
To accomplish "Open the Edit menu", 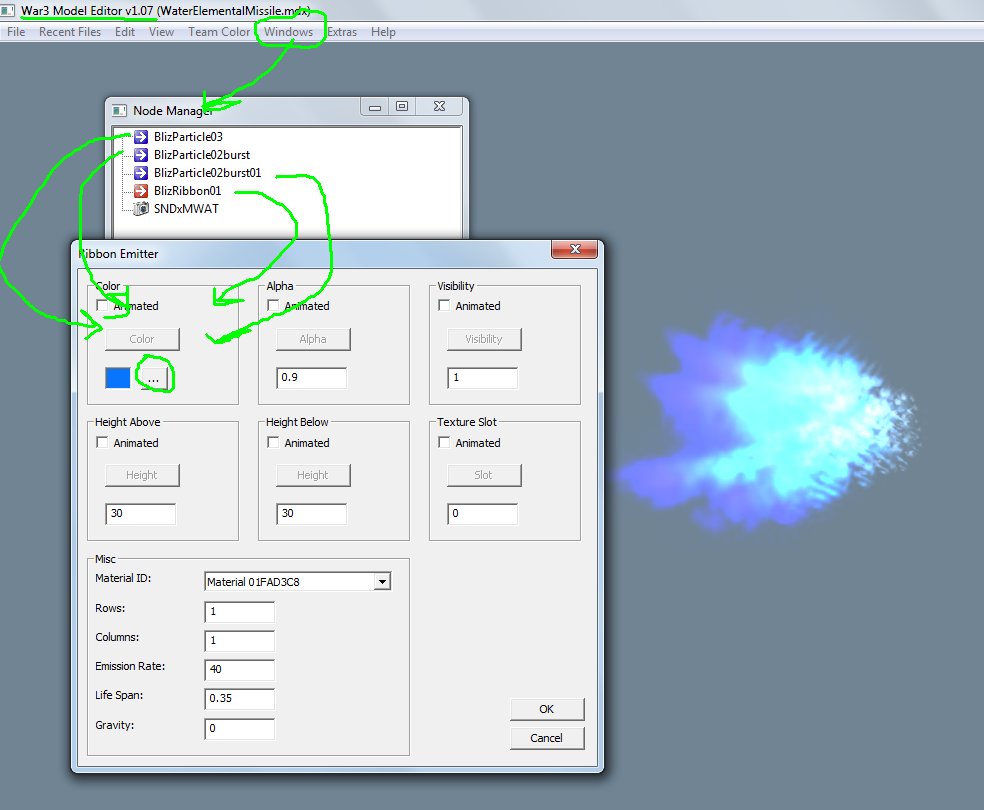I will [x=125, y=32].
